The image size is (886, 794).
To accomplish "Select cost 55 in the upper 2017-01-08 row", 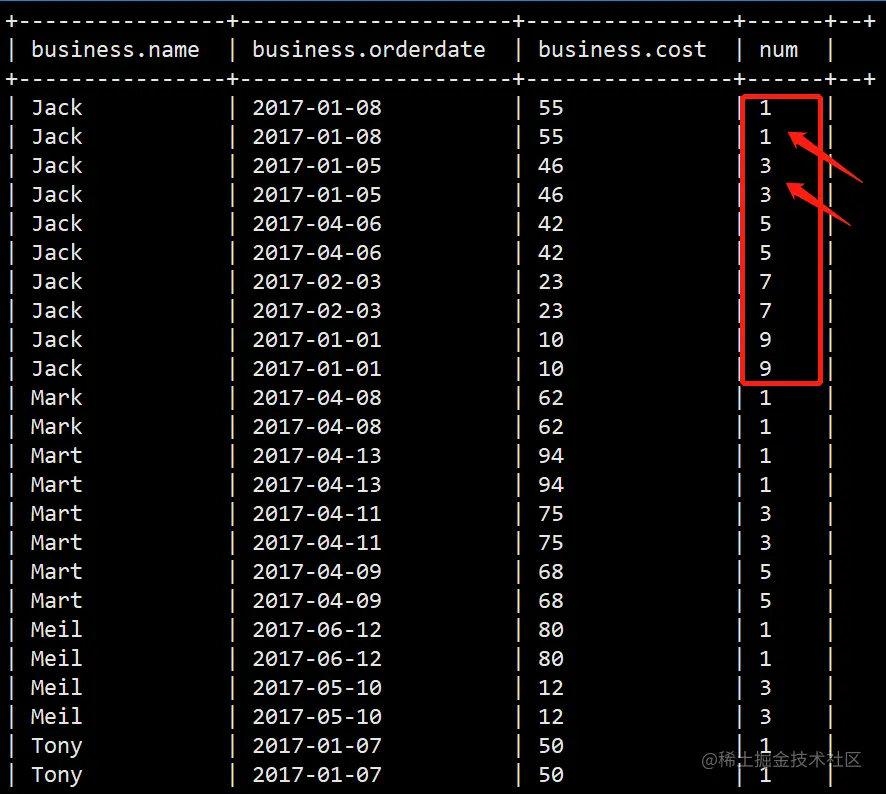I will pos(550,107).
